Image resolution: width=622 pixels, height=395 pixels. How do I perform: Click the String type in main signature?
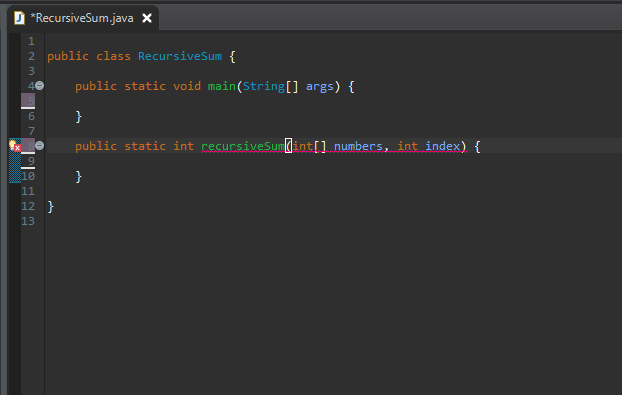264,86
